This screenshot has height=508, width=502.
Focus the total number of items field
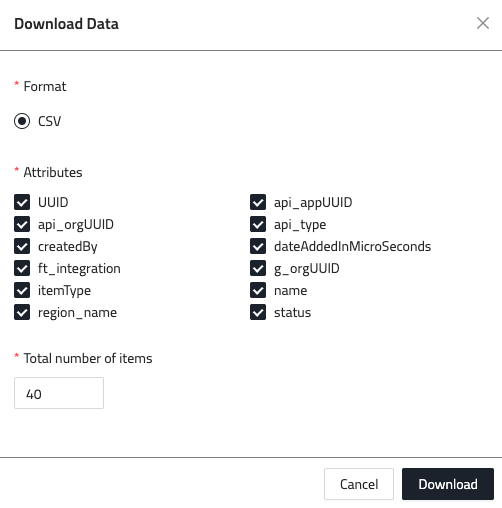(59, 393)
